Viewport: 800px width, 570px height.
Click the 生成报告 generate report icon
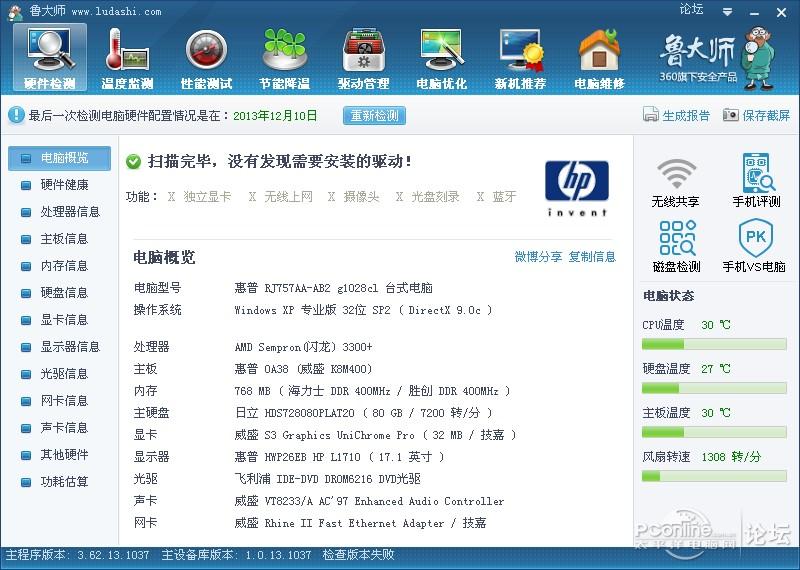click(x=651, y=115)
